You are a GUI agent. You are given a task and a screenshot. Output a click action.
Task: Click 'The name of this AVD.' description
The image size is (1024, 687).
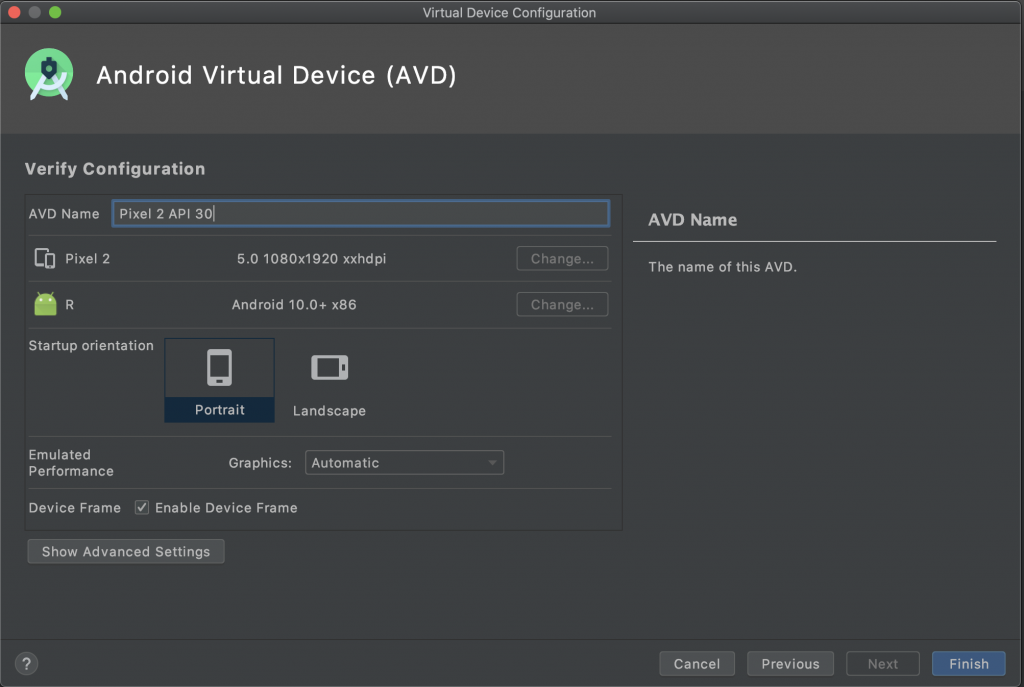click(x=722, y=266)
